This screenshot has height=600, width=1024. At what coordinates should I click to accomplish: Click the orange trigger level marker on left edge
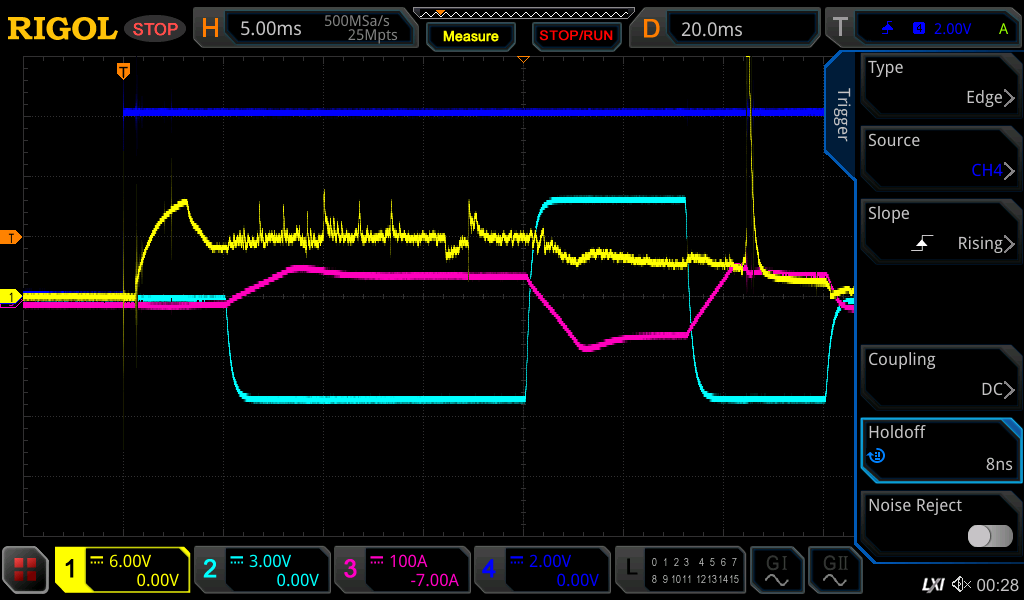13,237
